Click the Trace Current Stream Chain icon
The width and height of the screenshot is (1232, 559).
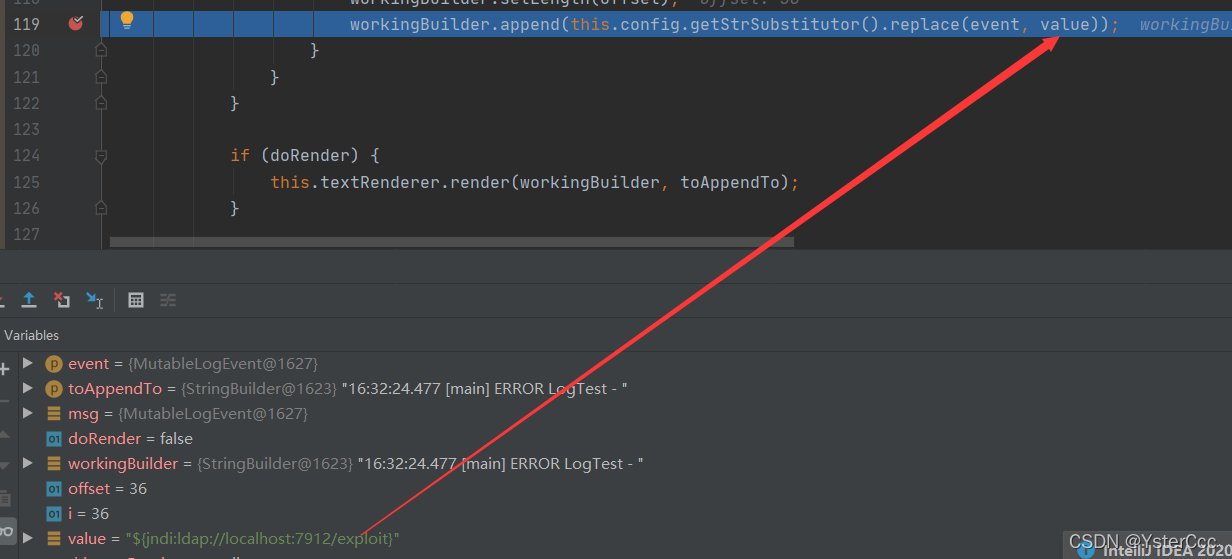point(168,299)
